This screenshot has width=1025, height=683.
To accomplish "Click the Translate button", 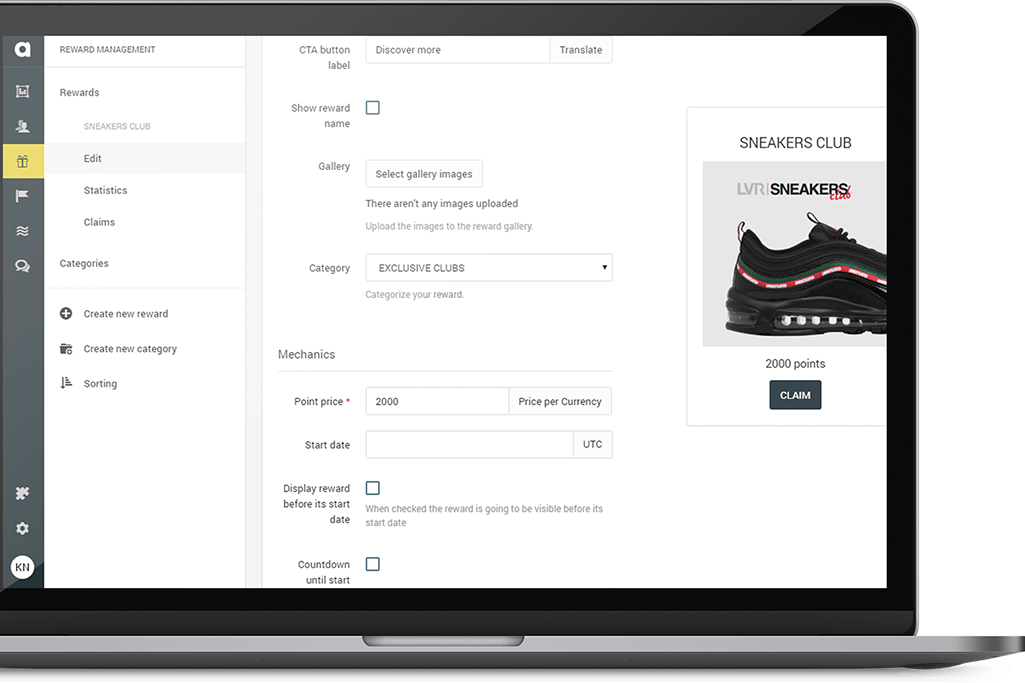I will pos(581,50).
